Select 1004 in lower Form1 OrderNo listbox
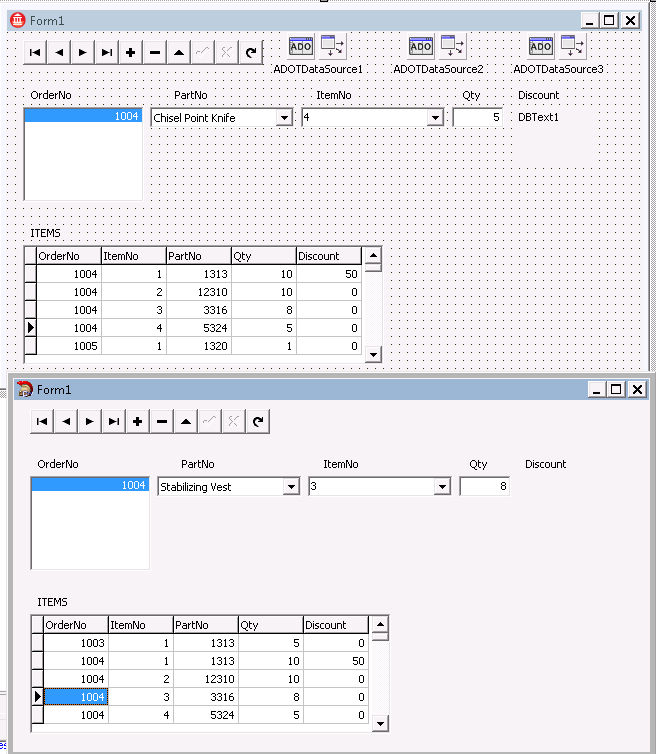This screenshot has height=754, width=656. (x=90, y=485)
